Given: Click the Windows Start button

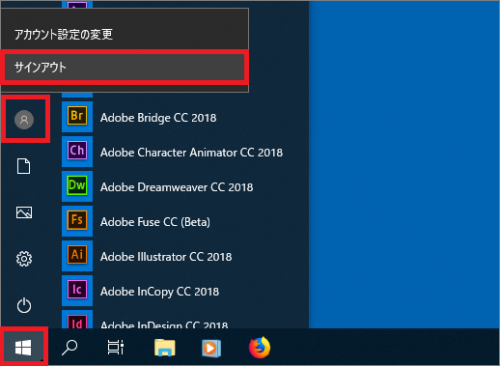Looking at the screenshot, I should point(23,347).
